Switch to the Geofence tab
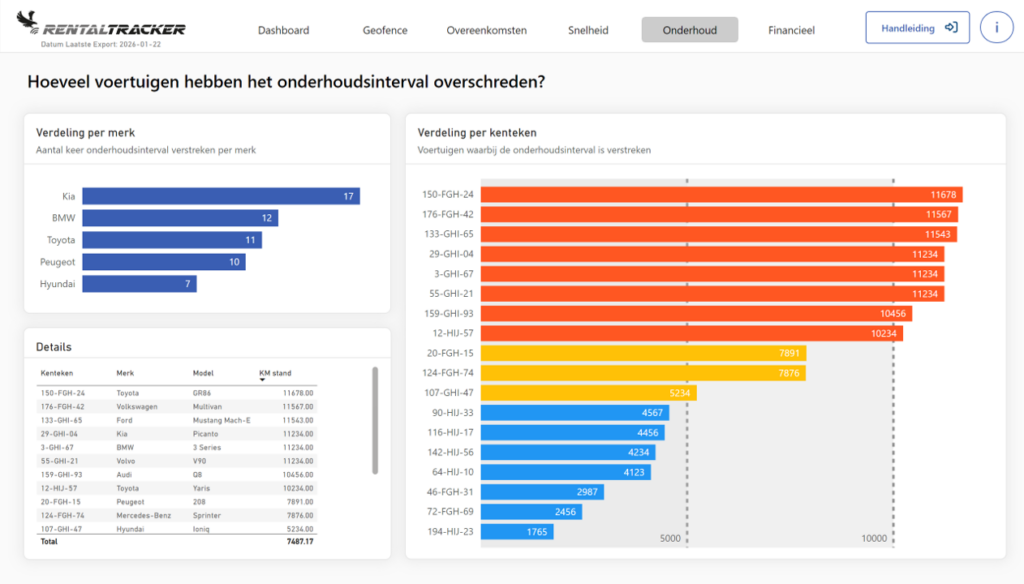The image size is (1024, 584). tap(385, 30)
